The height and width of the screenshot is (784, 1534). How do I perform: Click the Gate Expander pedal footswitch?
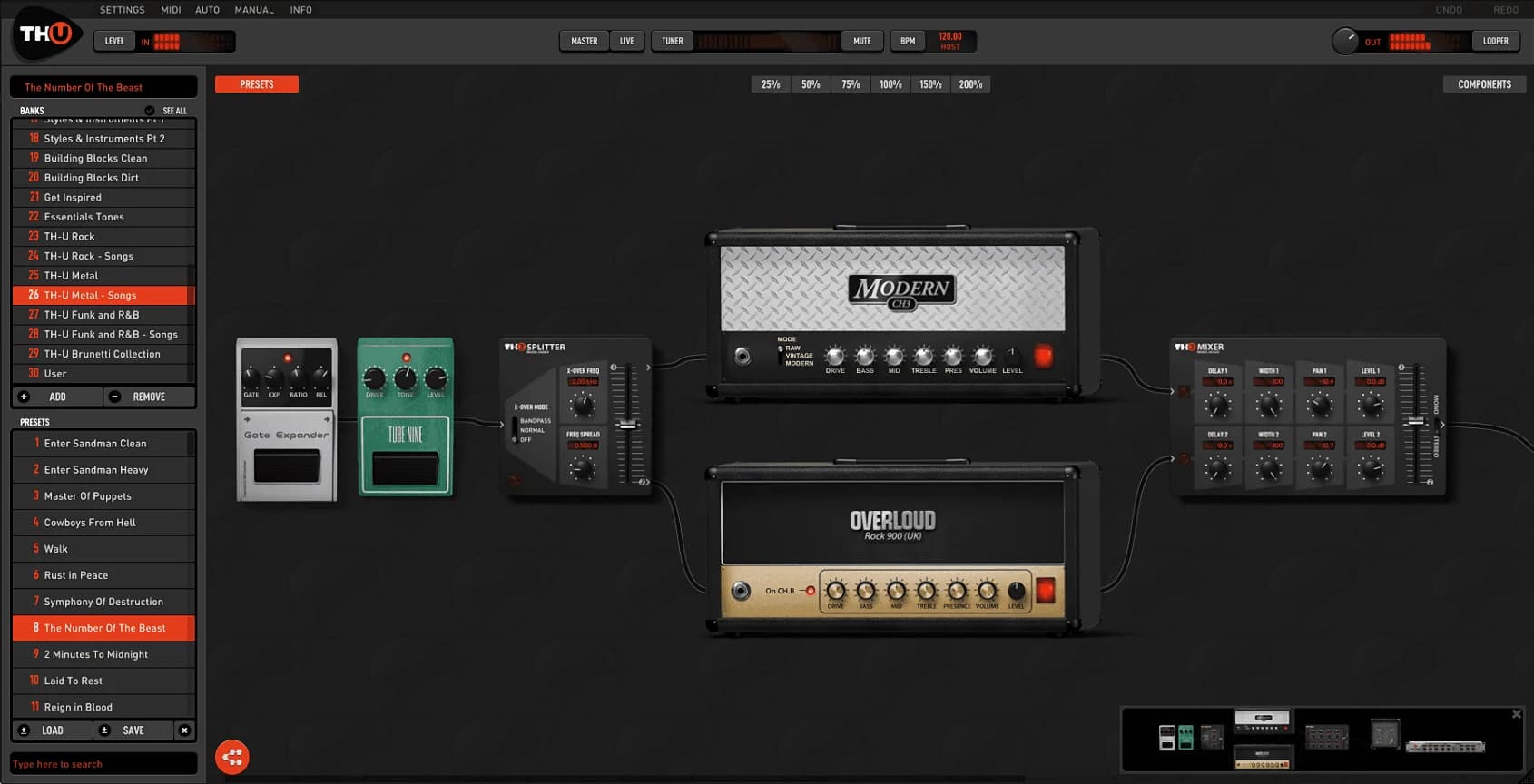pyautogui.click(x=286, y=466)
